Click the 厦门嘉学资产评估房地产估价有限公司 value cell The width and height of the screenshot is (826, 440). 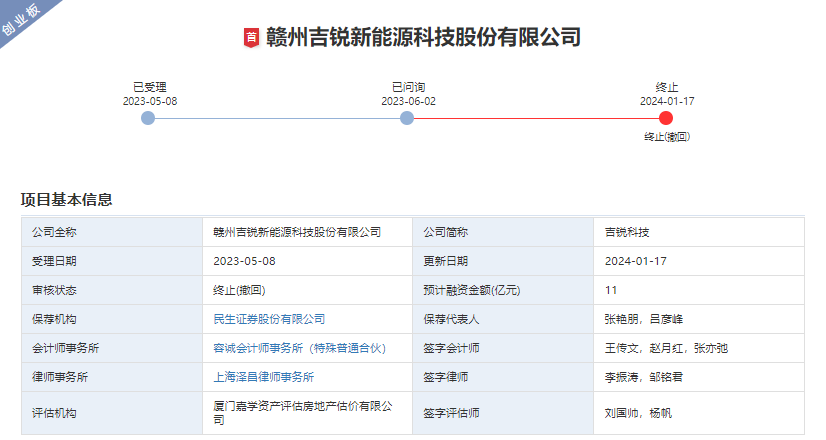(x=307, y=413)
